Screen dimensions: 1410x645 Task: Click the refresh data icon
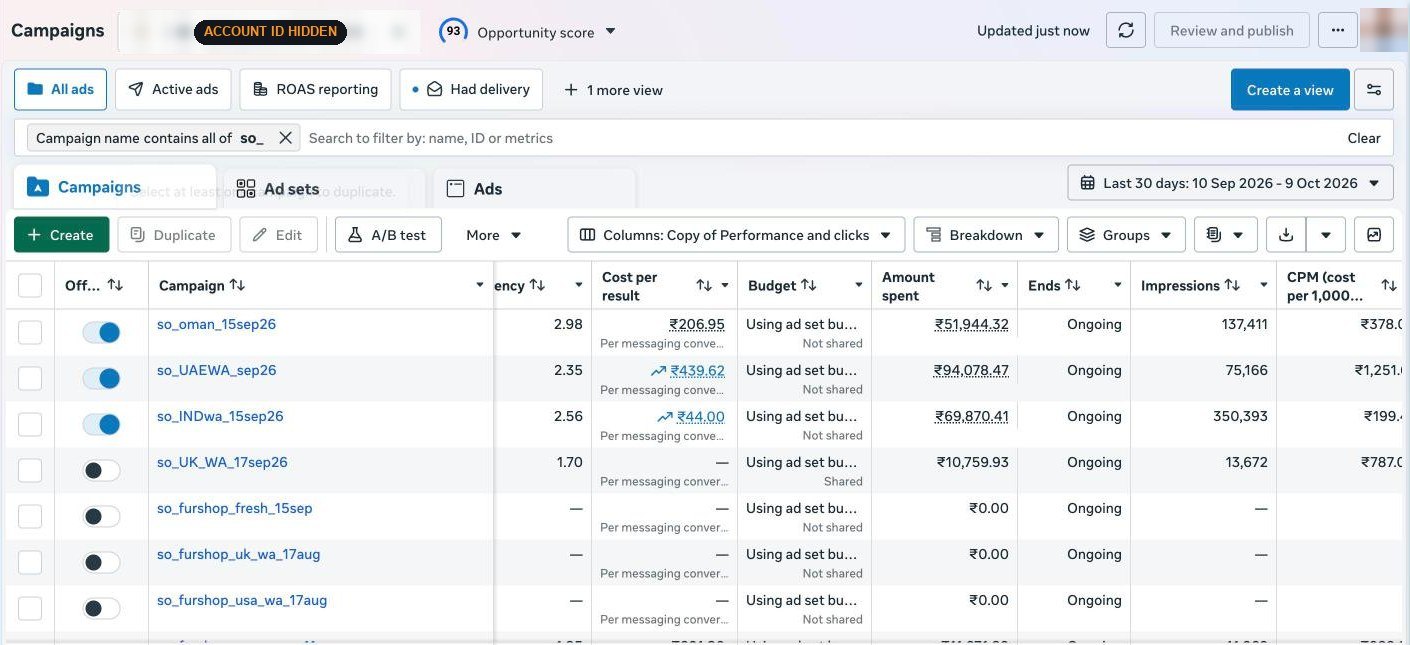1125,31
